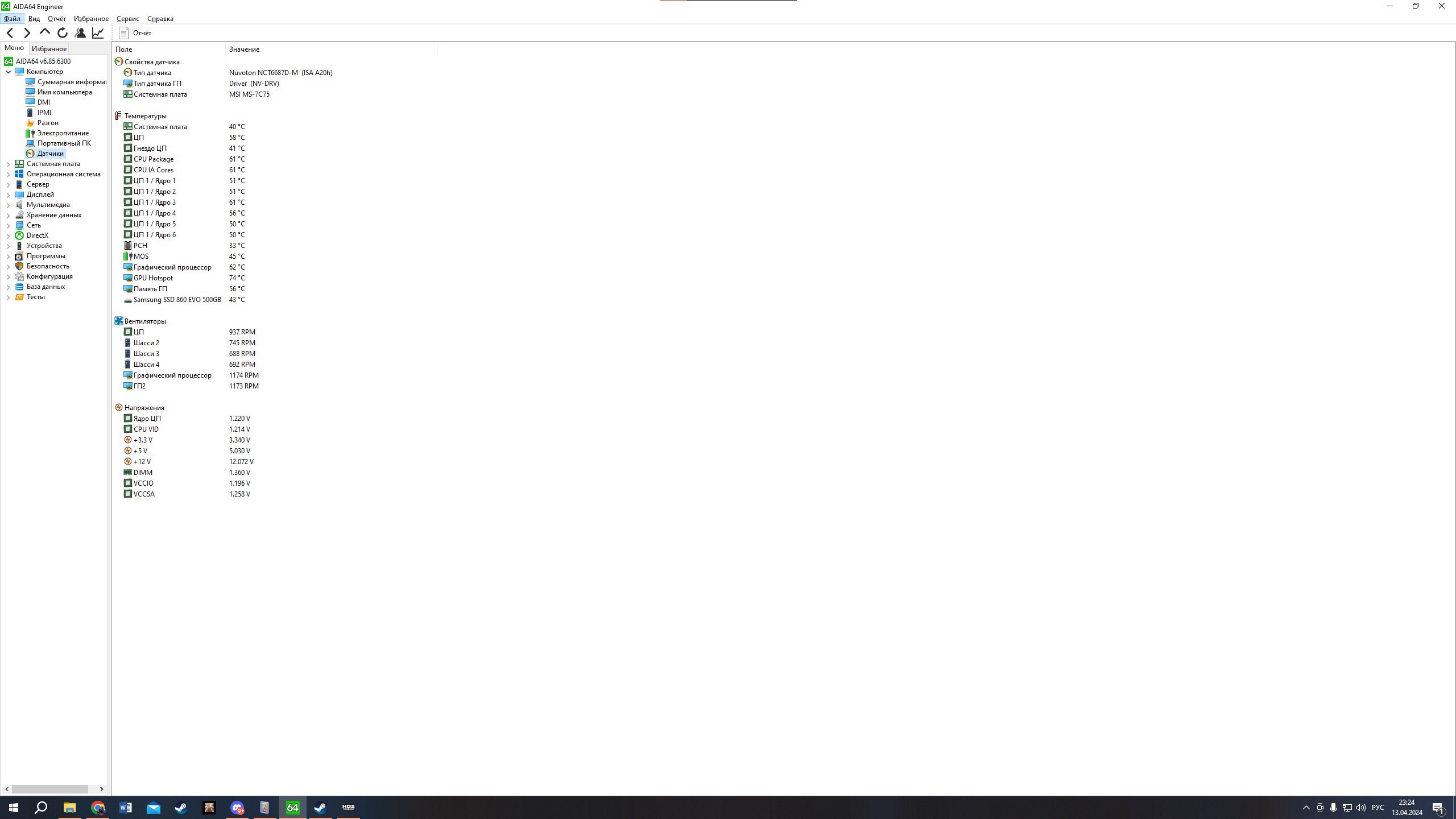Open the Сервис menu
This screenshot has height=819, width=1456.
126,18
